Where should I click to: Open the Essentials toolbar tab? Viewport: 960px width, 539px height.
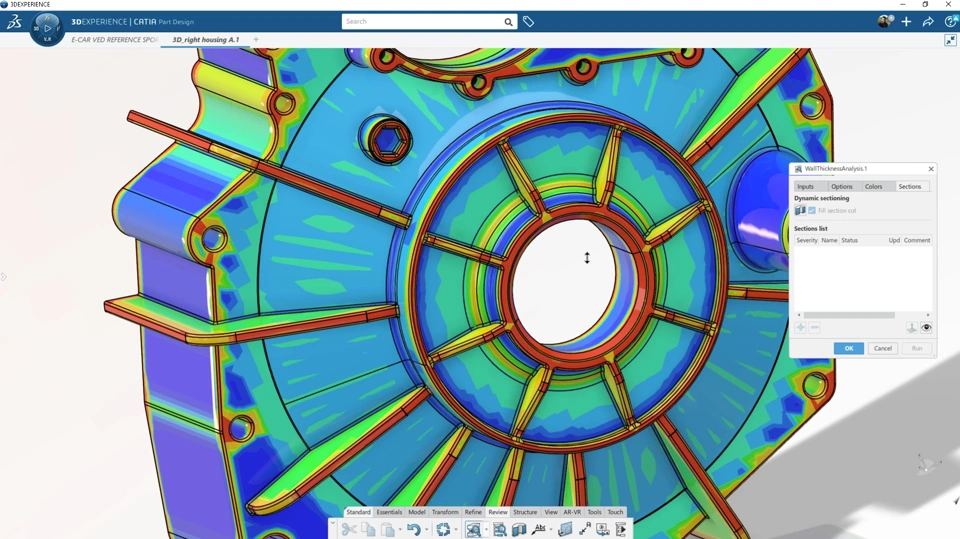tap(389, 512)
